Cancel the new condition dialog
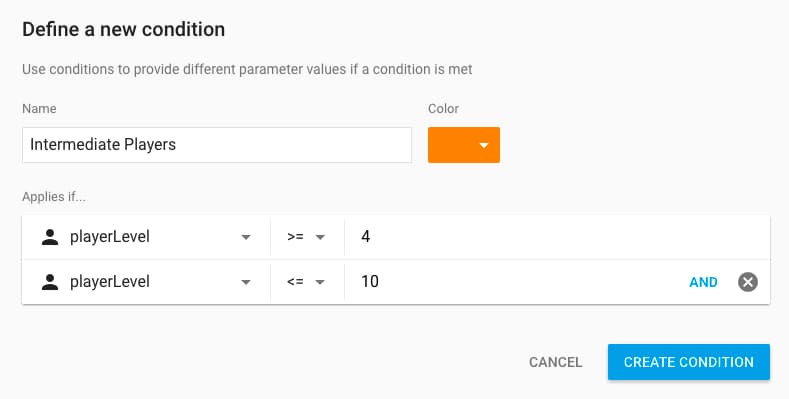Screen dimensions: 789x399 556,362
